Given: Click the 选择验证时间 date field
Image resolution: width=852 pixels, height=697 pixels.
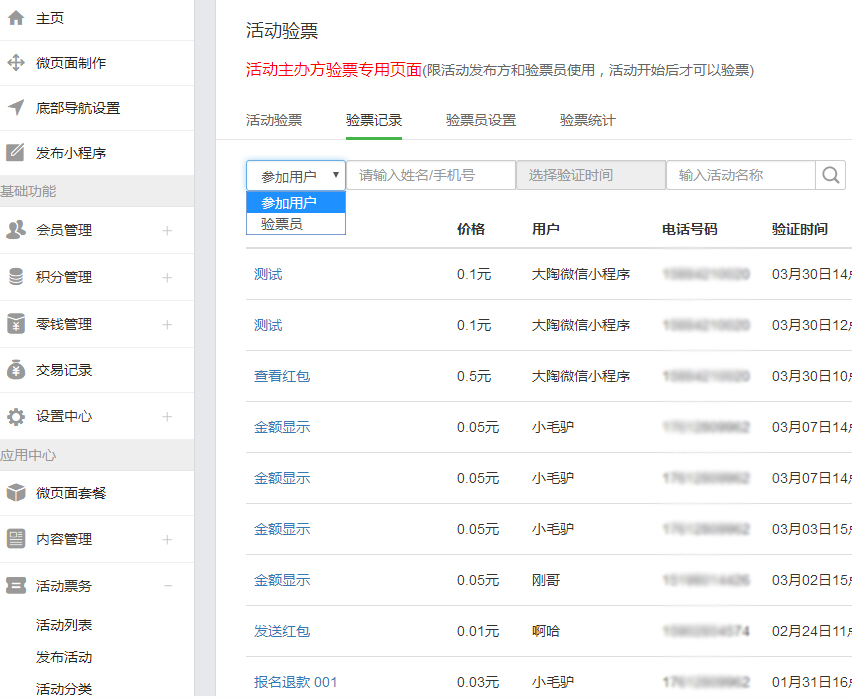Looking at the screenshot, I should point(590,176).
